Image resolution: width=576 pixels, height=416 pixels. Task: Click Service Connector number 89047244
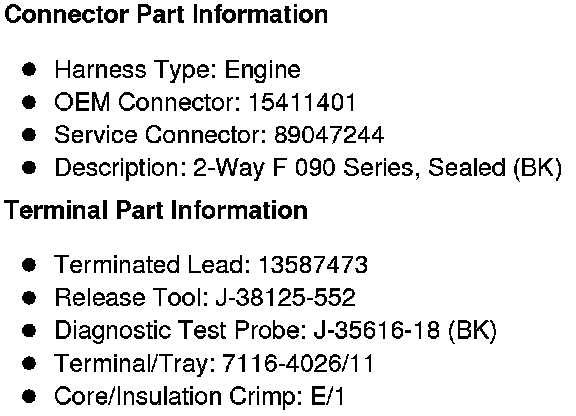click(329, 135)
